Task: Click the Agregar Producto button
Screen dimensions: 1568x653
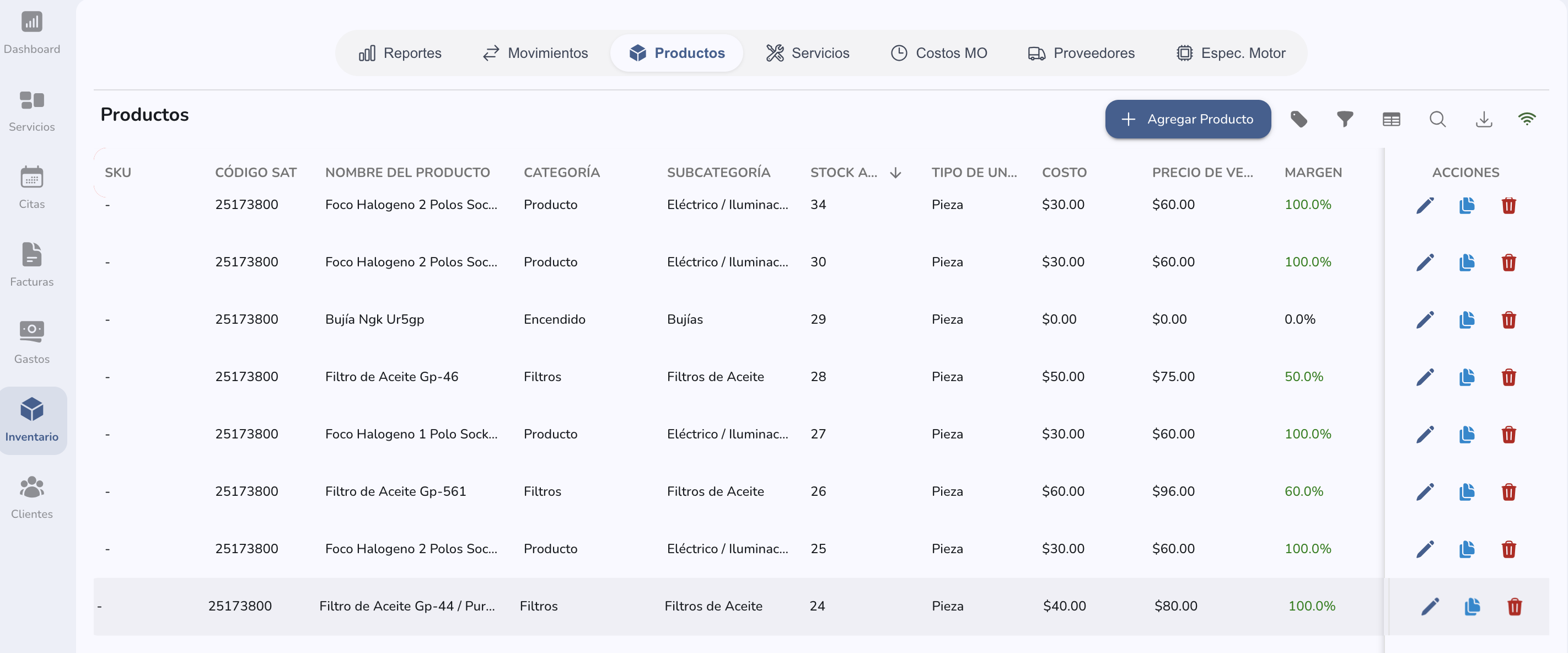Action: [1188, 119]
